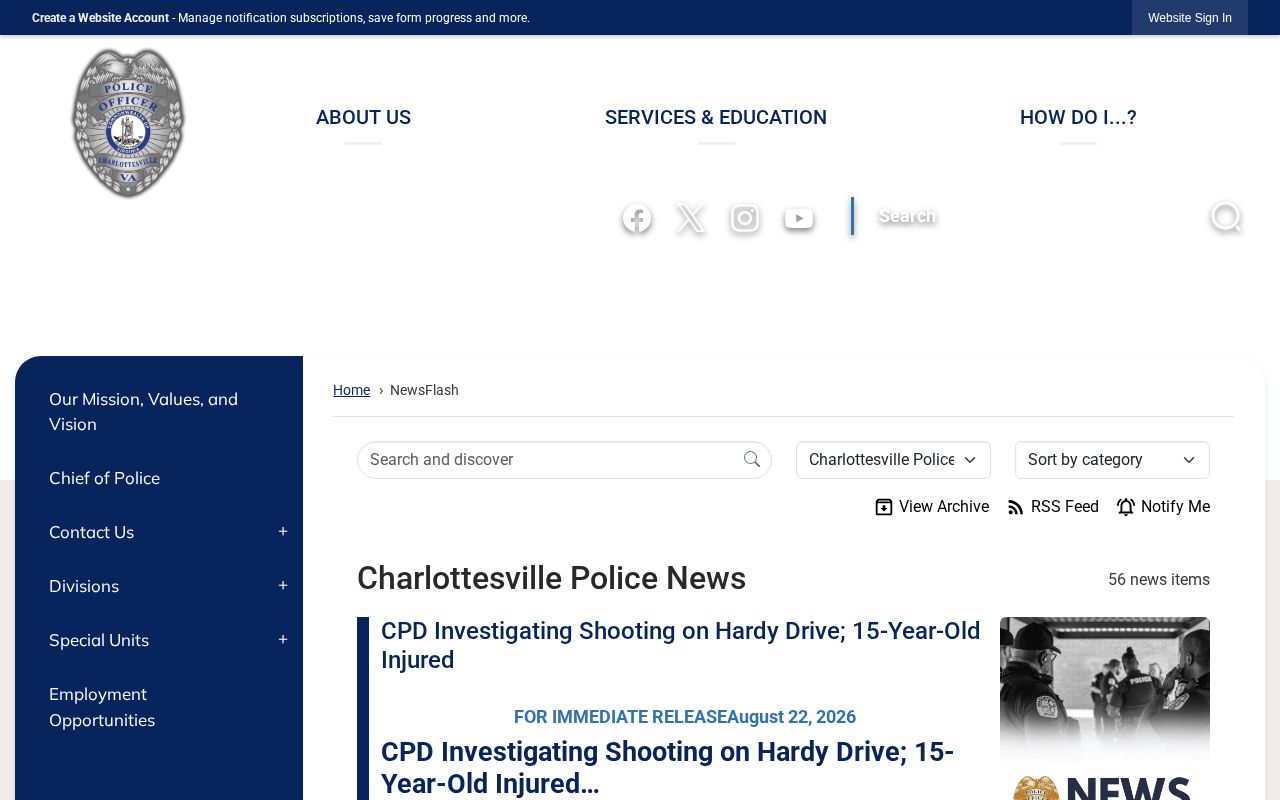
Task: Expand the Contact Us submenu
Action: [283, 532]
